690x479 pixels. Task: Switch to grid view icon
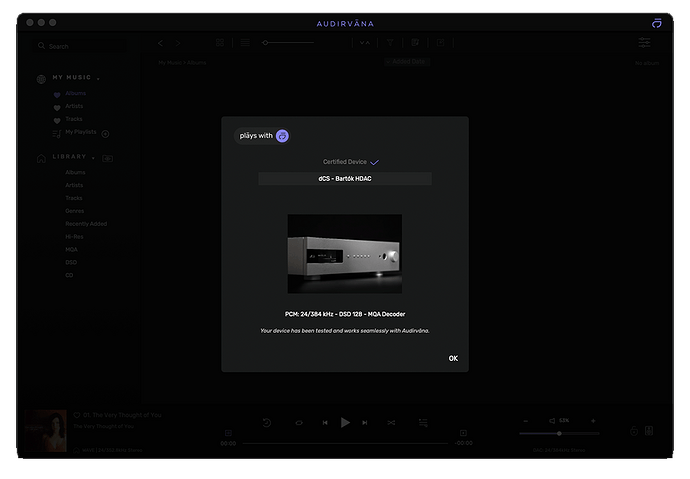click(220, 43)
